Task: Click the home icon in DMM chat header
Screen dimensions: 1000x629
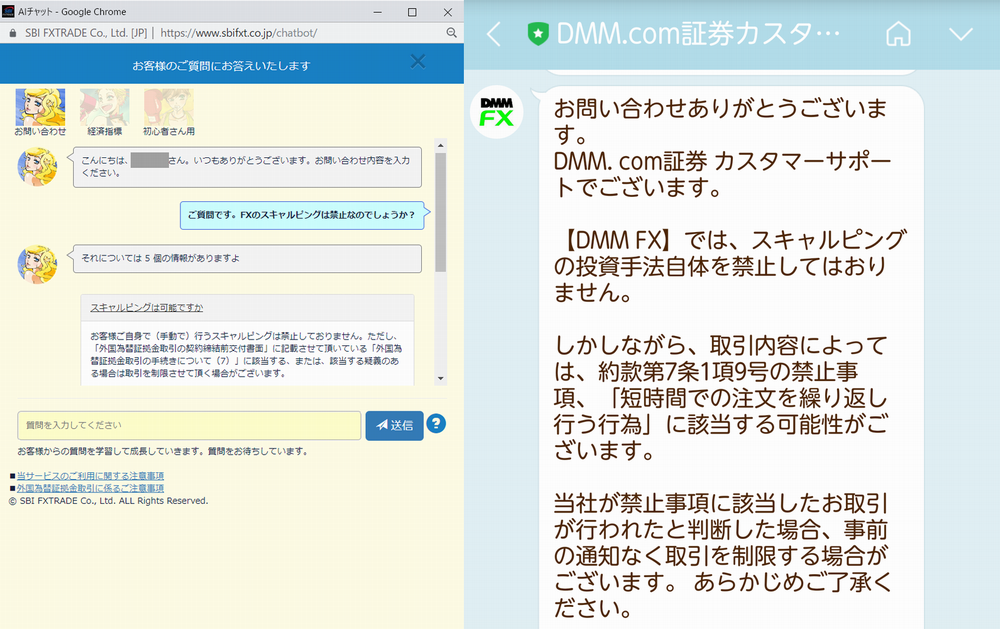Action: (x=898, y=34)
